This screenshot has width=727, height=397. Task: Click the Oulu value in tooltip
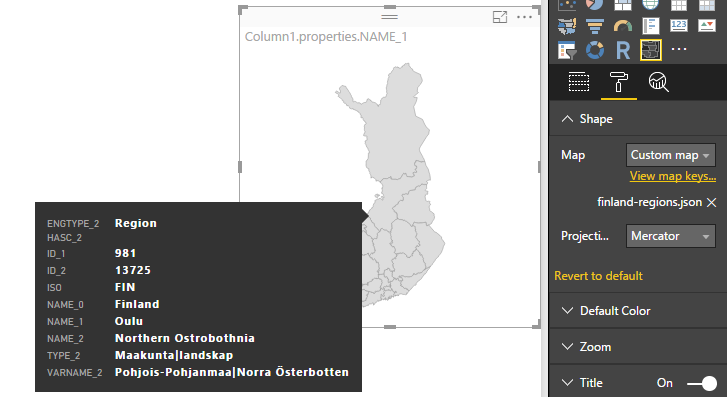click(129, 321)
